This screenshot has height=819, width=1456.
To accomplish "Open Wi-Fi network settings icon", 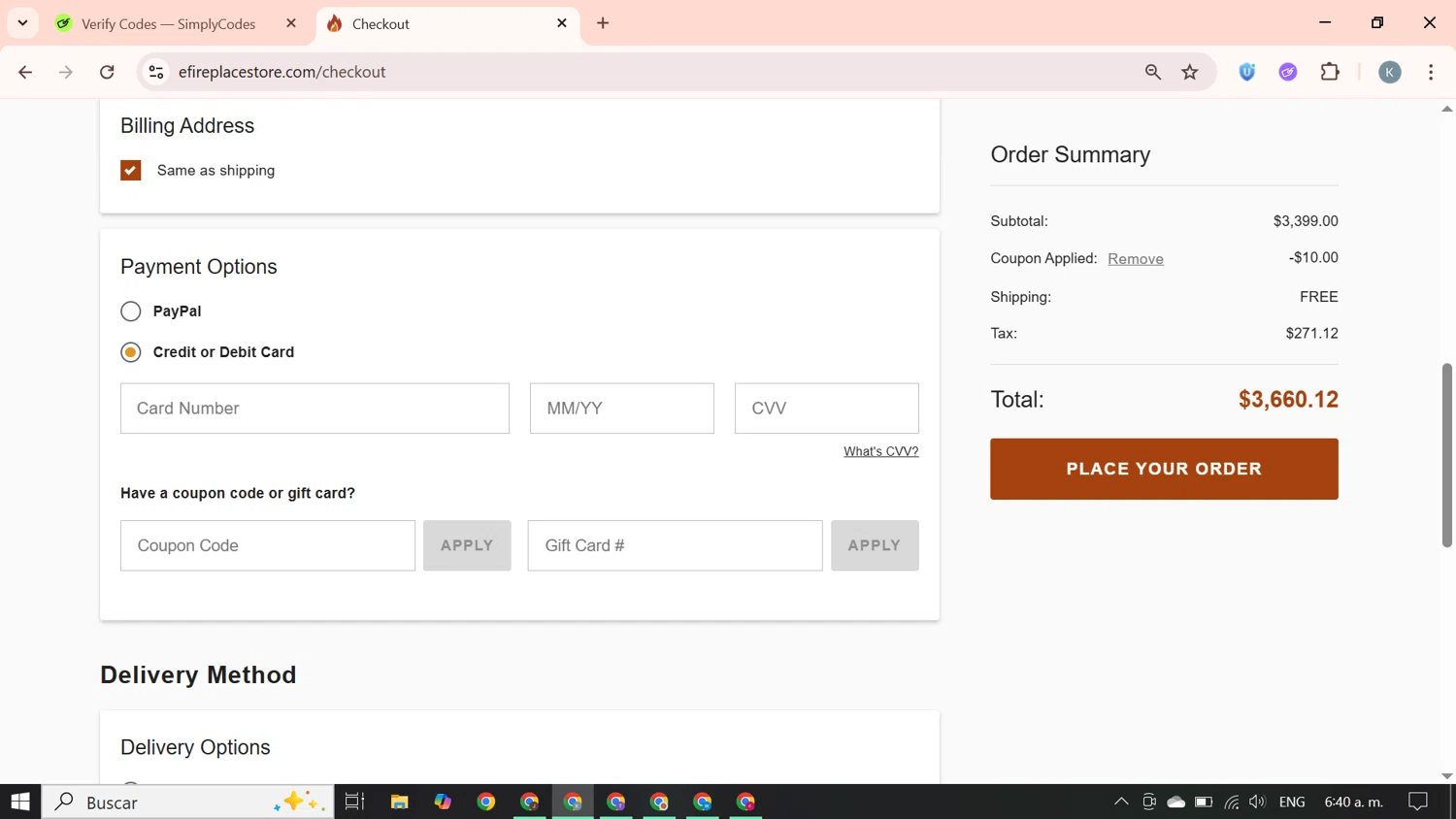I will point(1231,802).
